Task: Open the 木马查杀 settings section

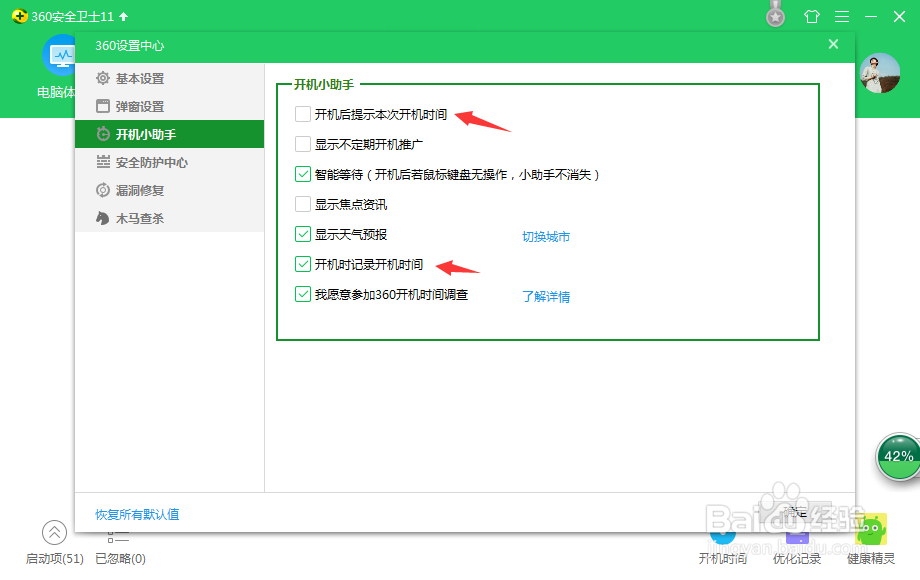Action: [x=169, y=218]
